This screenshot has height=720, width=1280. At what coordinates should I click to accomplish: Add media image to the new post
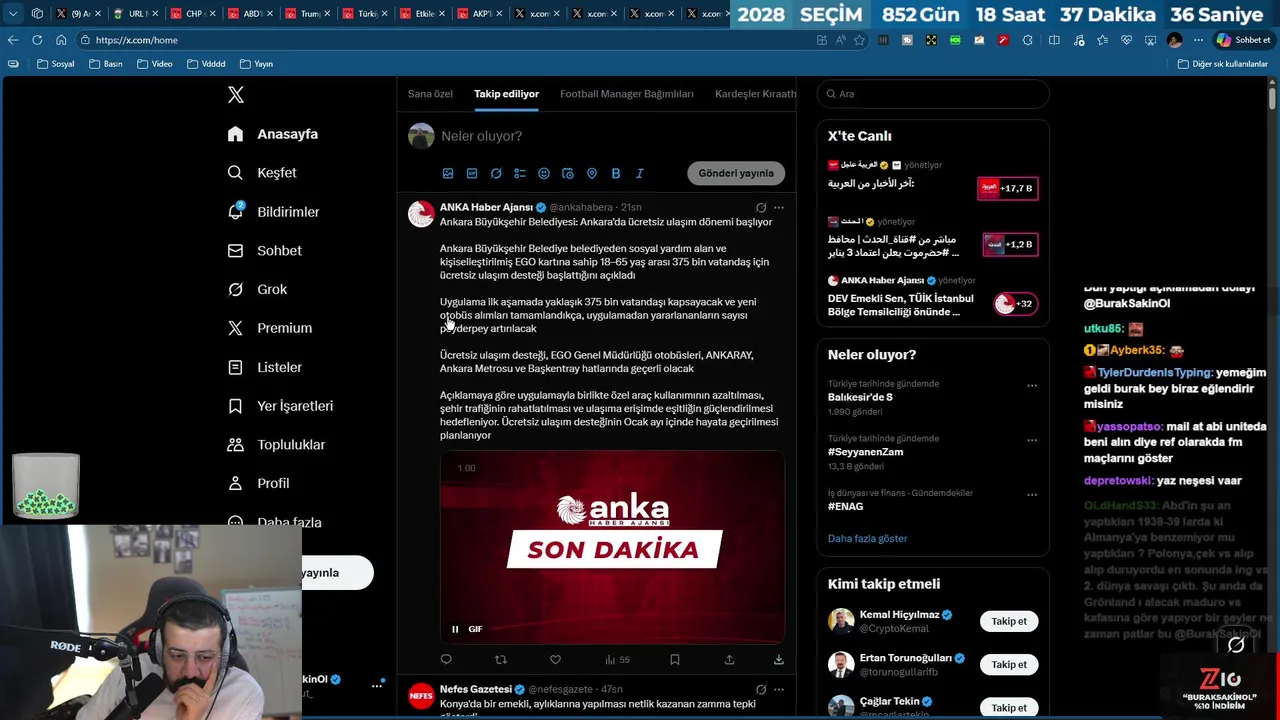(448, 173)
